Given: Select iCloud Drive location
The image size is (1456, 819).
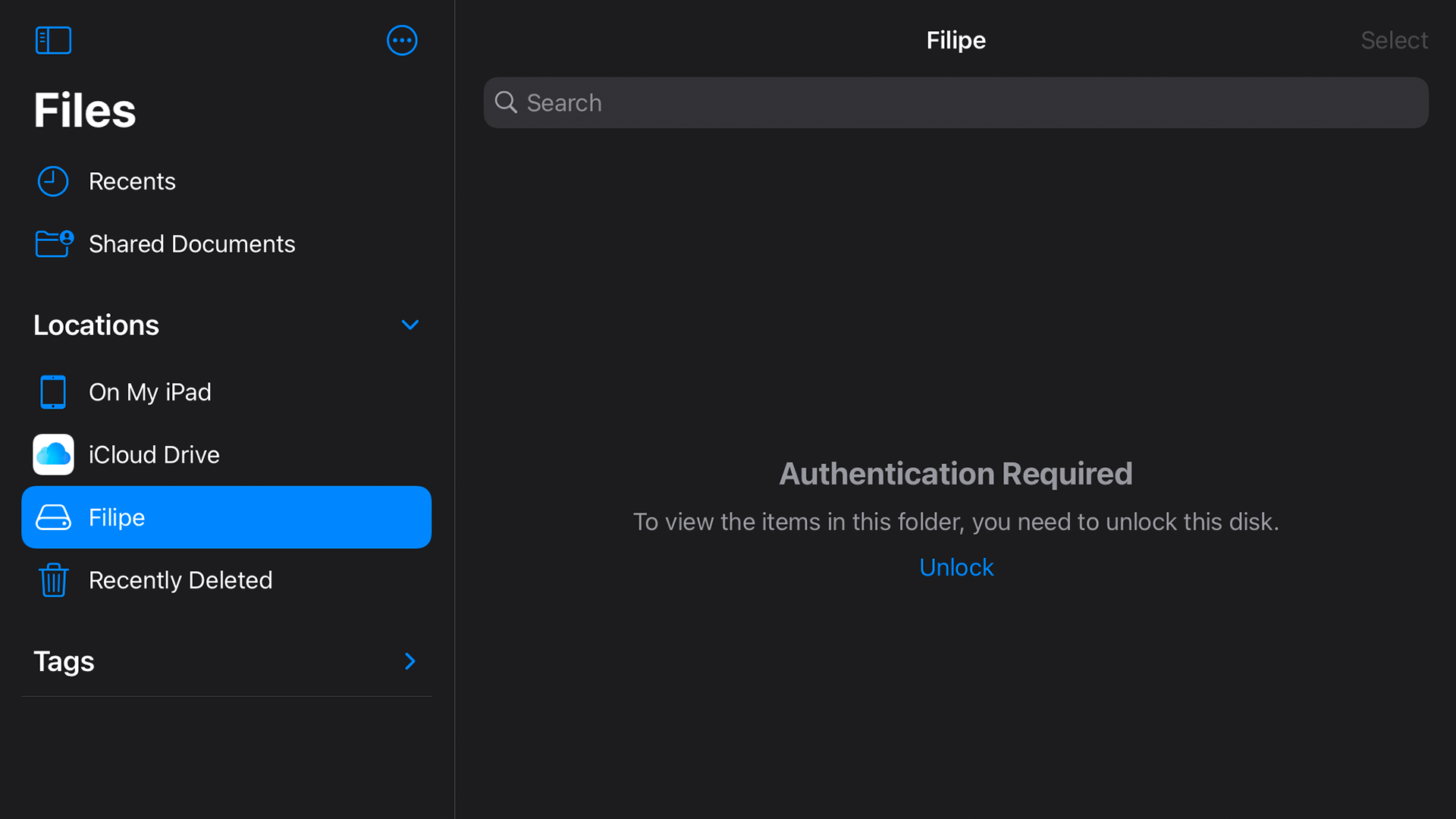Looking at the screenshot, I should [154, 454].
